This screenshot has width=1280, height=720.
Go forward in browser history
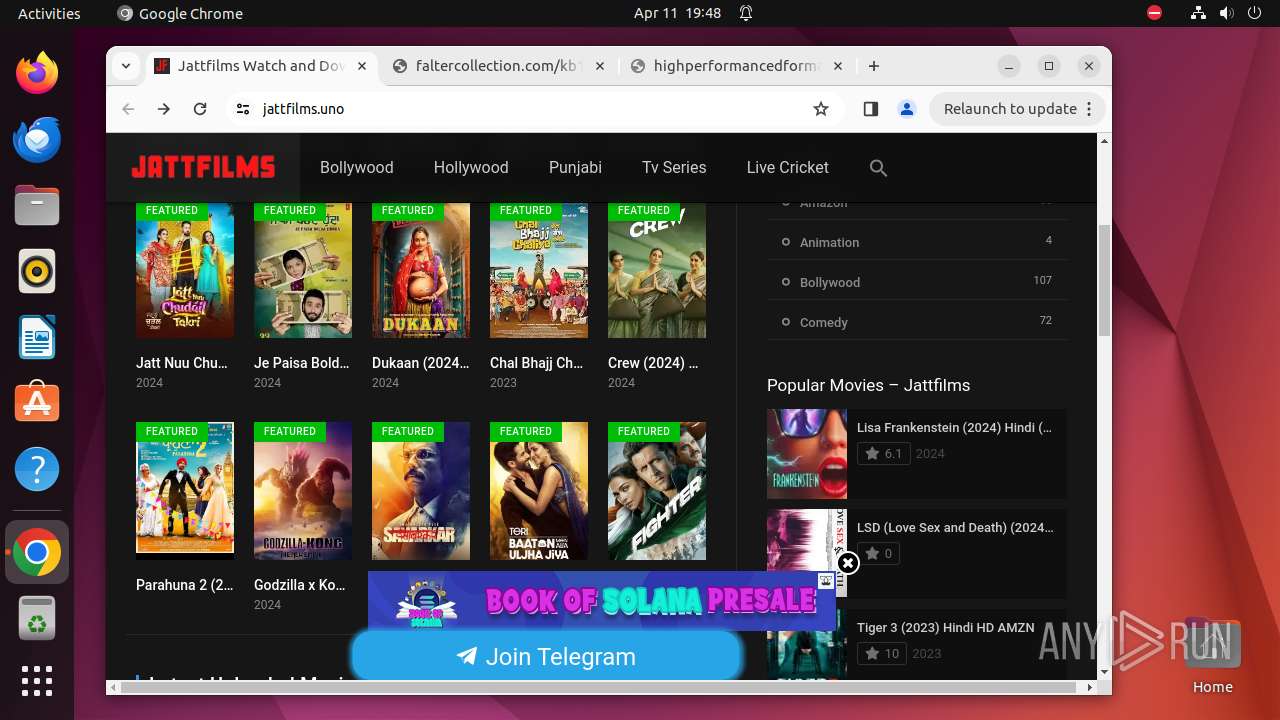[164, 109]
